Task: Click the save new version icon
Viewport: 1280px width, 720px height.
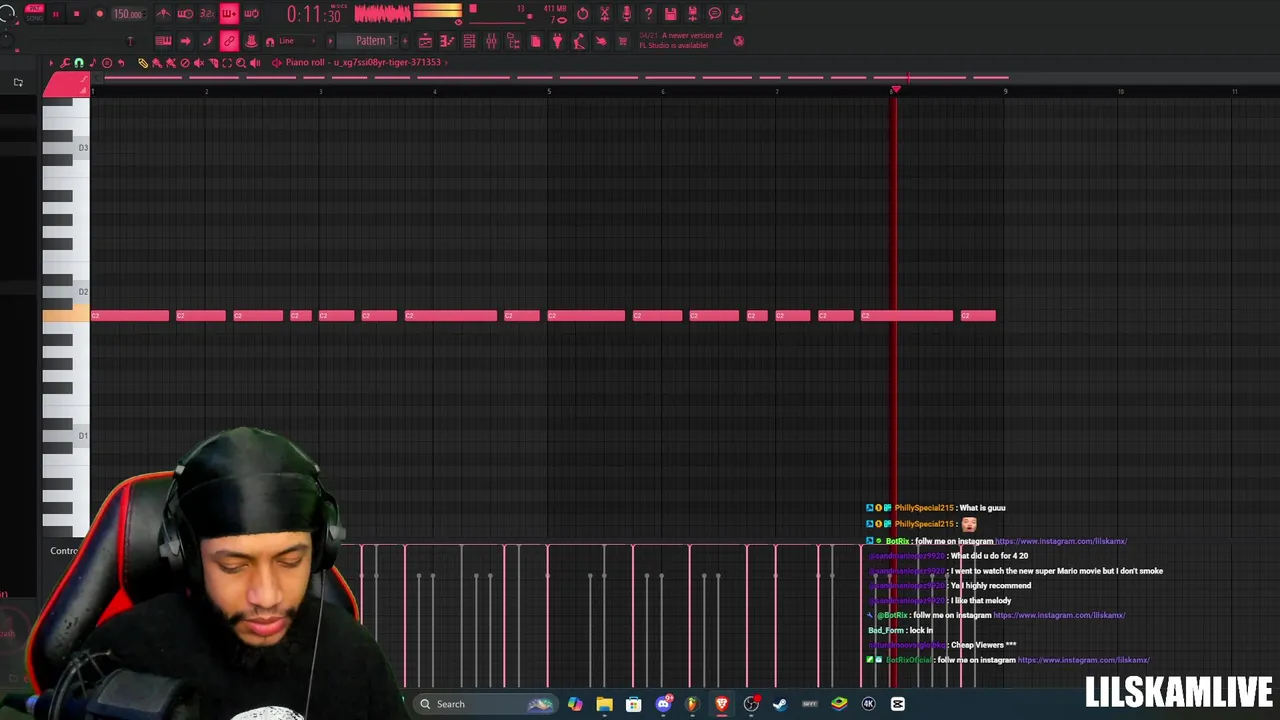Action: point(692,14)
